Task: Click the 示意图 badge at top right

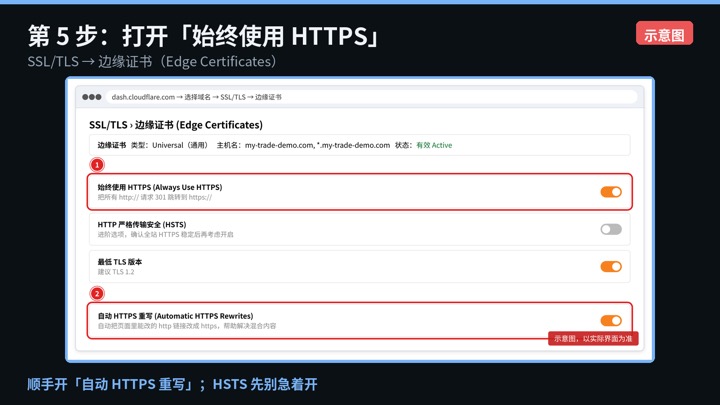Action: (x=664, y=34)
